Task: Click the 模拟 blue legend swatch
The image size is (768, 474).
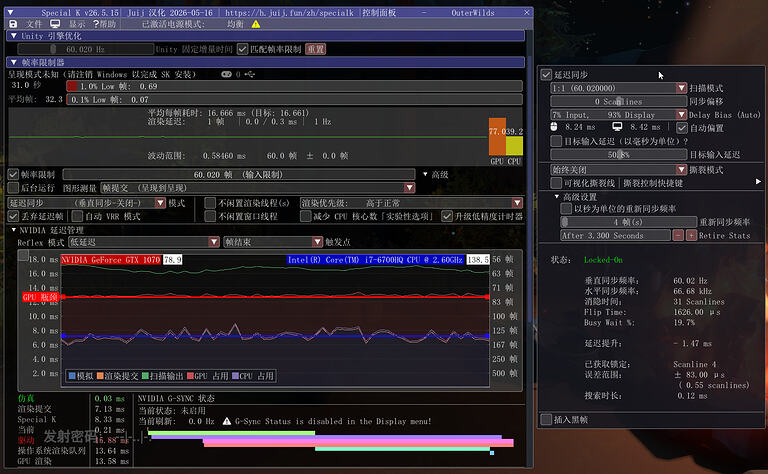Action: coord(72,376)
